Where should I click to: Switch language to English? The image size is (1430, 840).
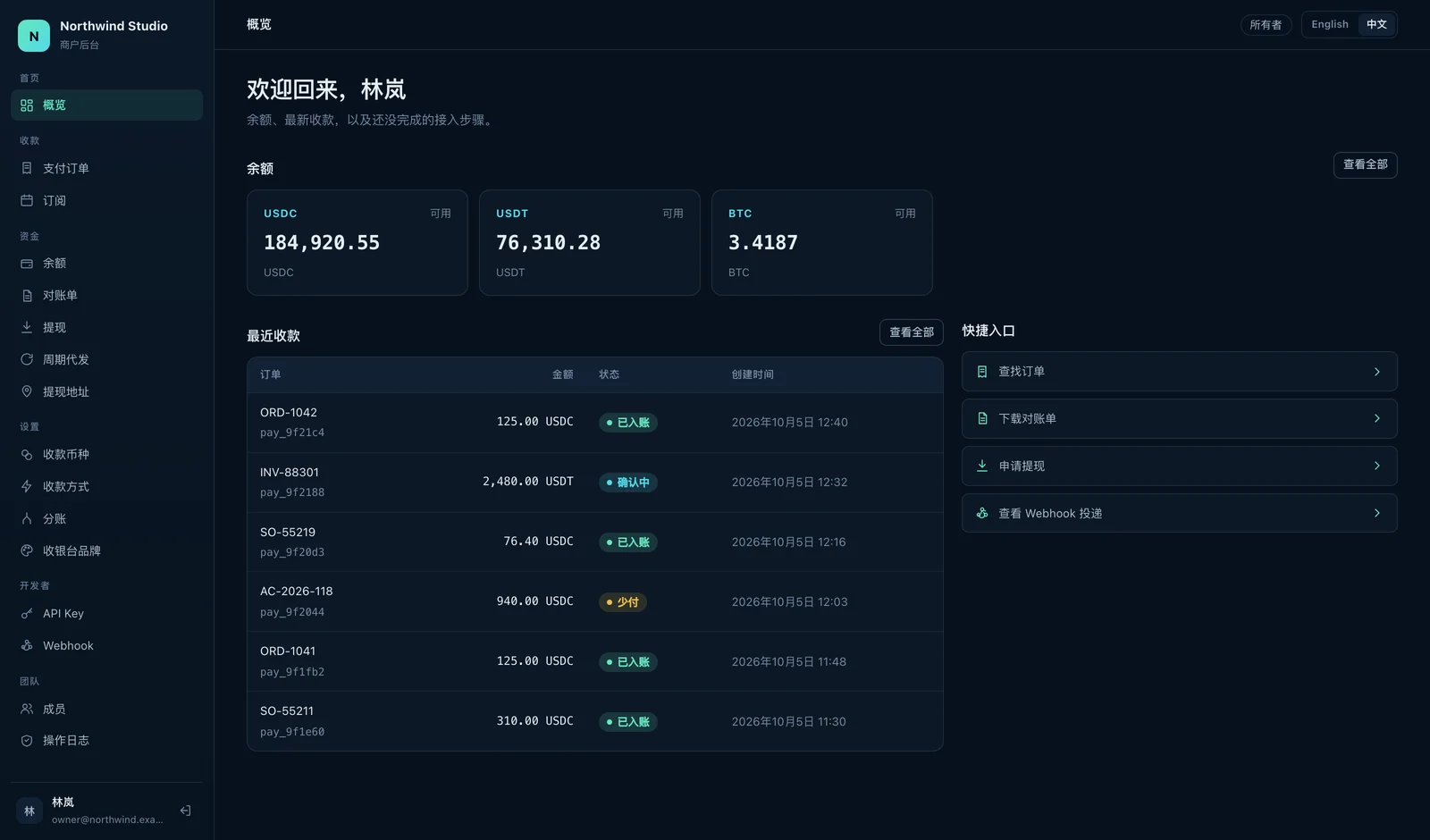pos(1330,24)
